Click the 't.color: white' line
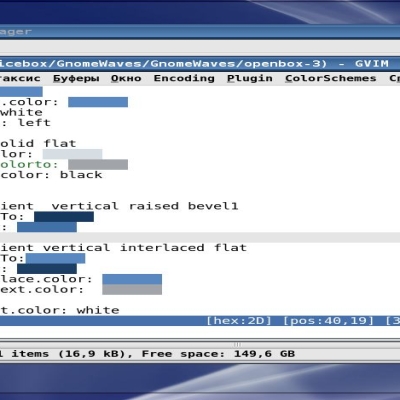 (x=60, y=310)
